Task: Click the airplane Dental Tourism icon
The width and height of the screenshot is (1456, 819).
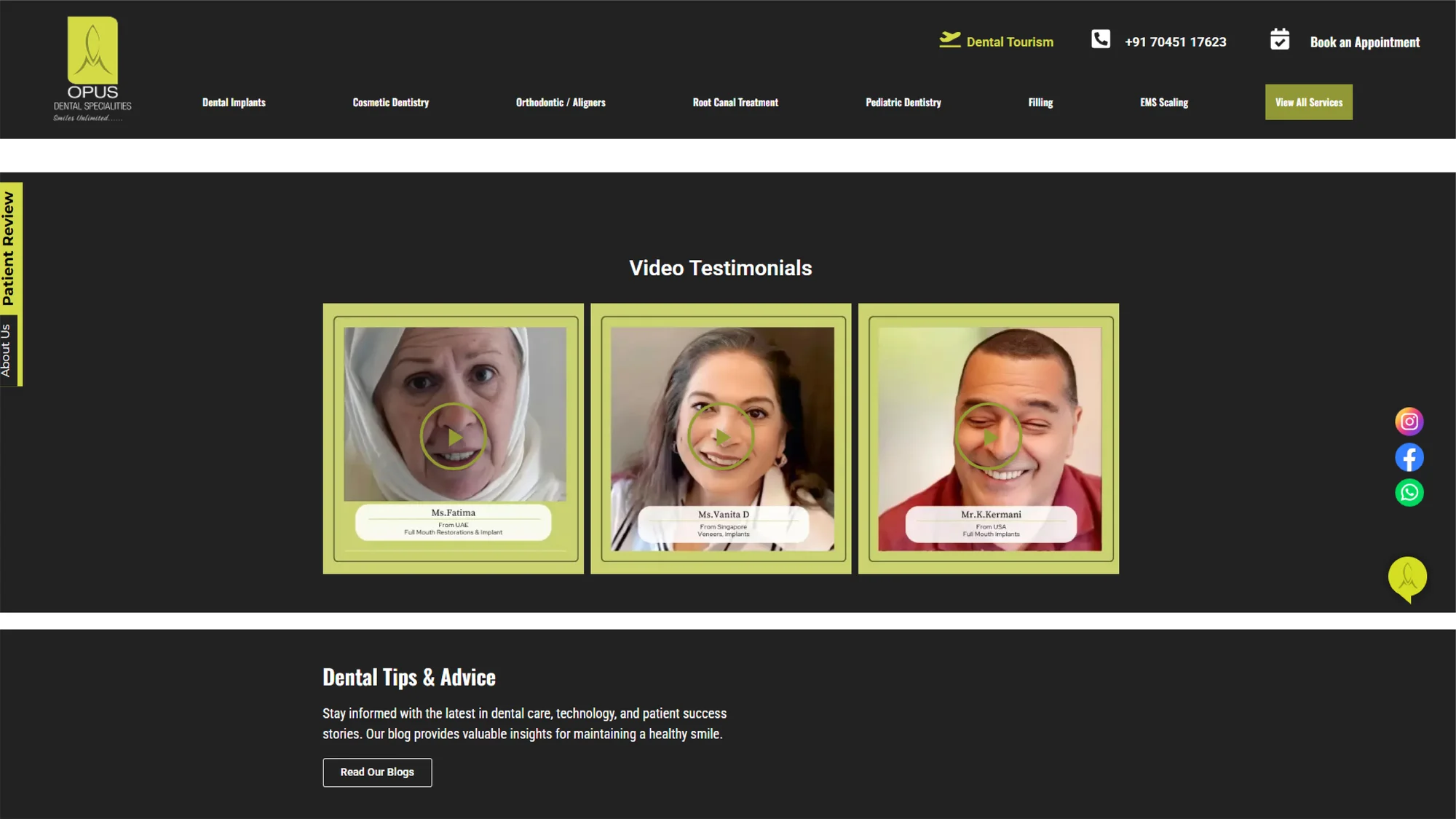Action: (949, 39)
